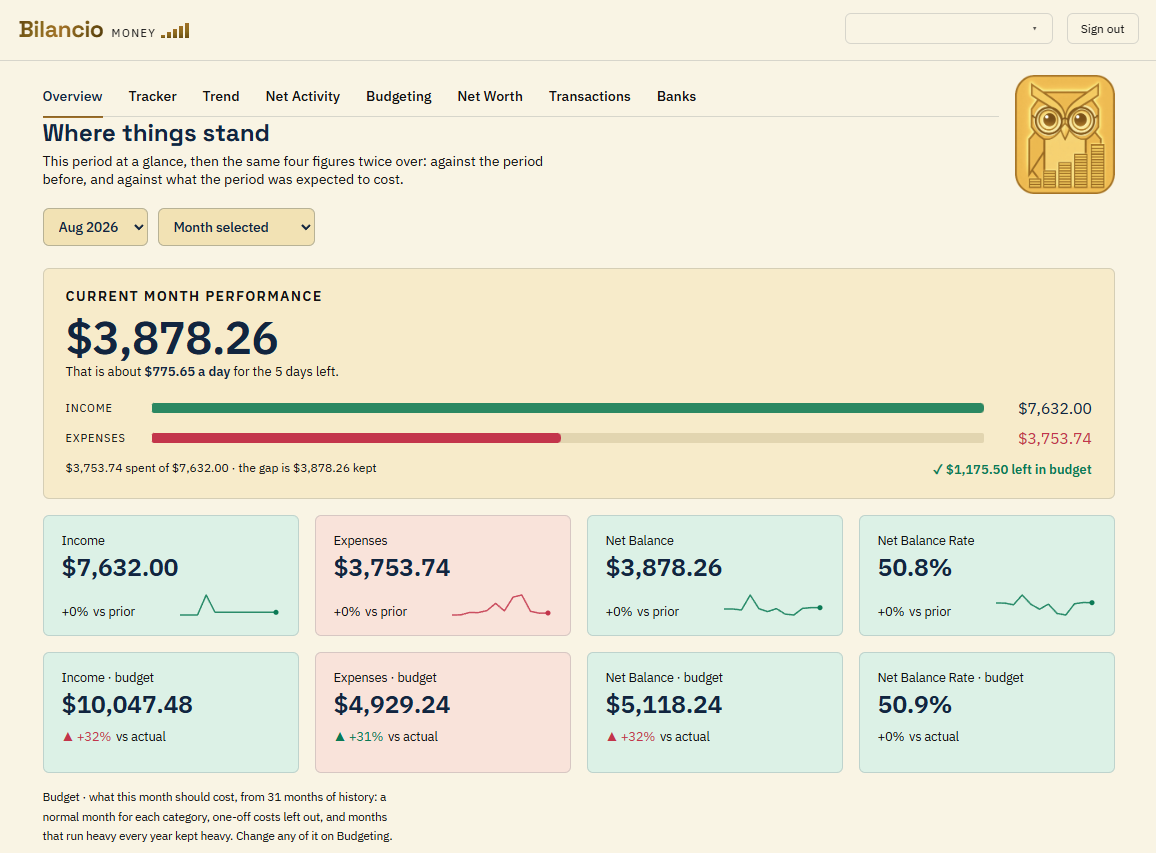Click the $3,878.26 headline amount
Viewport: 1156px width, 853px height.
tap(172, 338)
